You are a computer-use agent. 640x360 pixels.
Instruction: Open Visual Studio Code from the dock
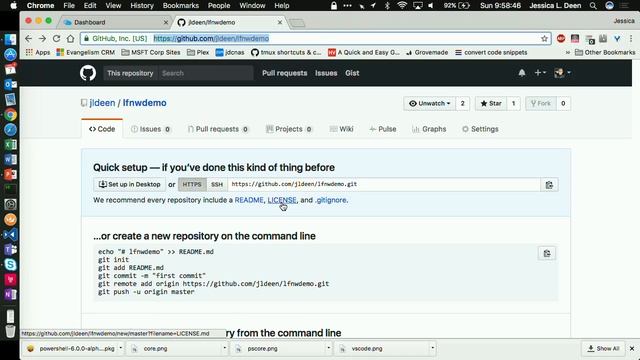10,235
